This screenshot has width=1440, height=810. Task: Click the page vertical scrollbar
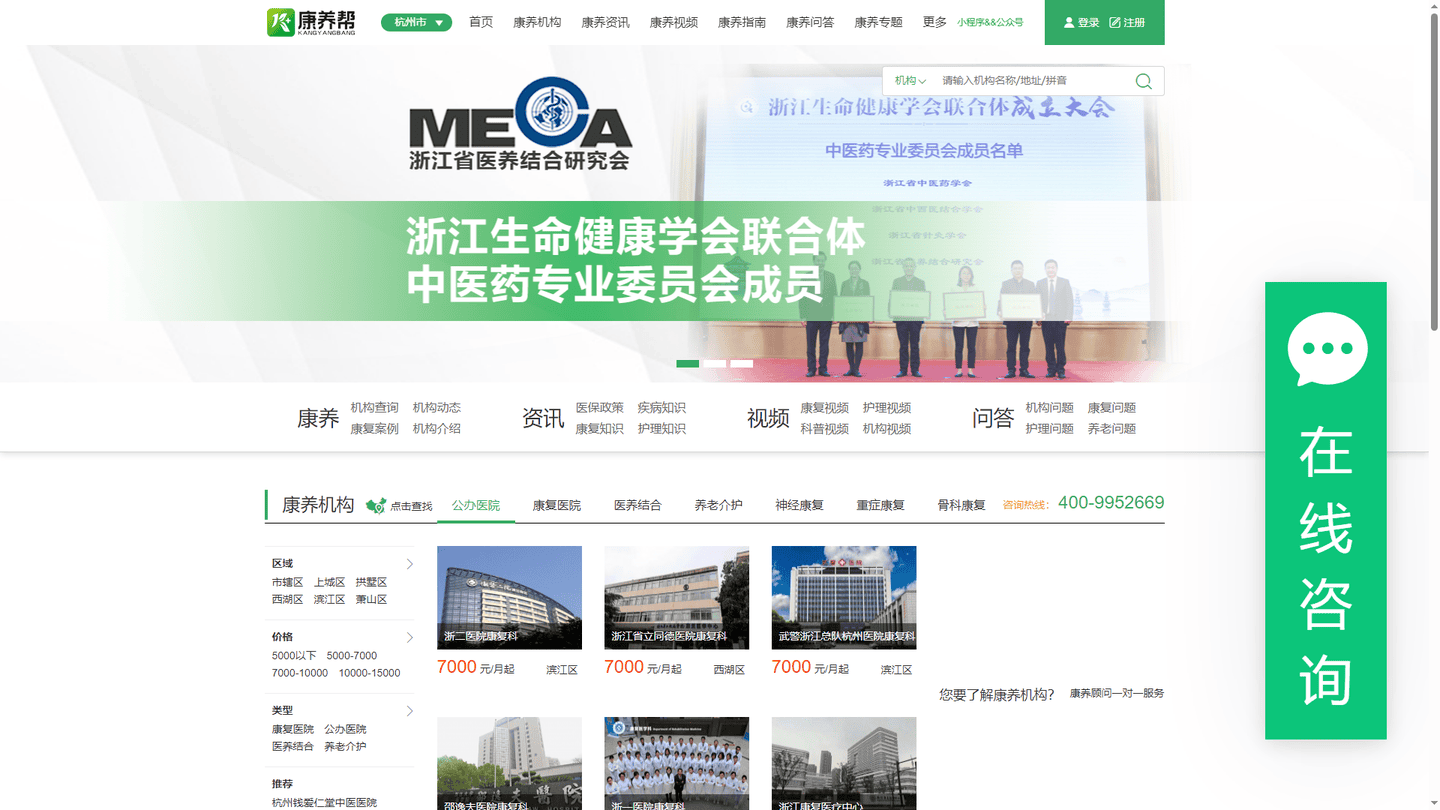coord(1433,170)
